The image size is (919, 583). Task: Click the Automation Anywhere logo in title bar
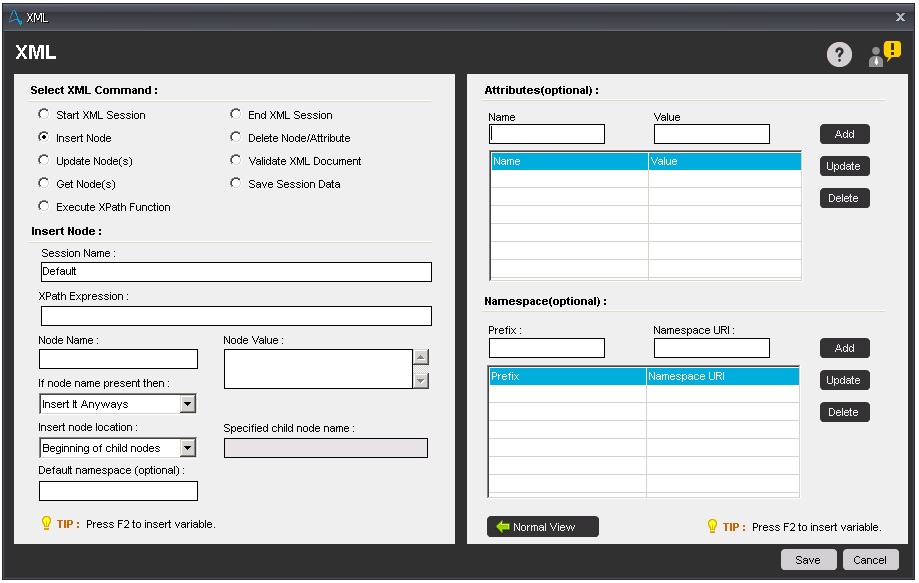(x=14, y=16)
